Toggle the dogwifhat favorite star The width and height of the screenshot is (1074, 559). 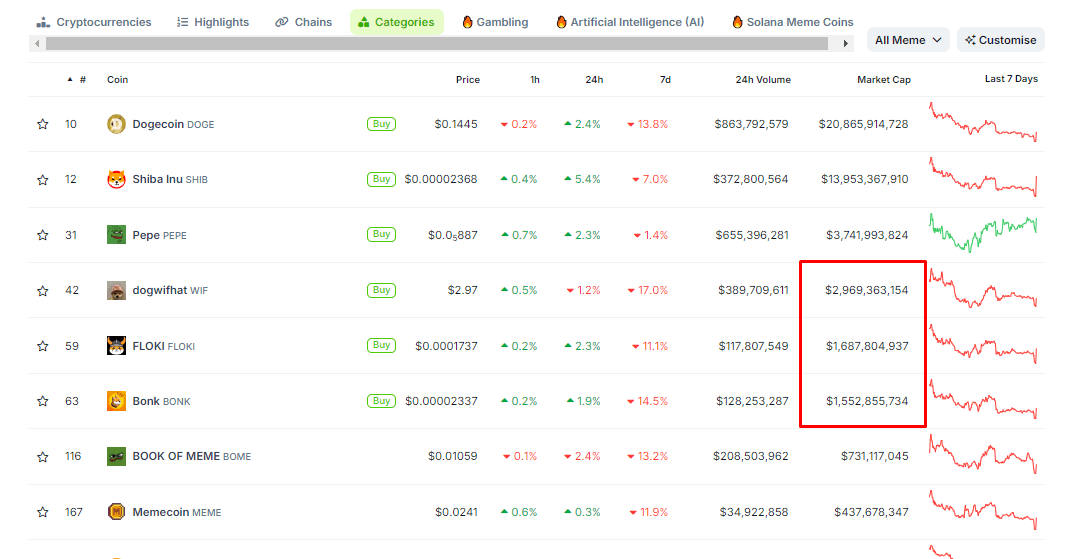(x=42, y=290)
